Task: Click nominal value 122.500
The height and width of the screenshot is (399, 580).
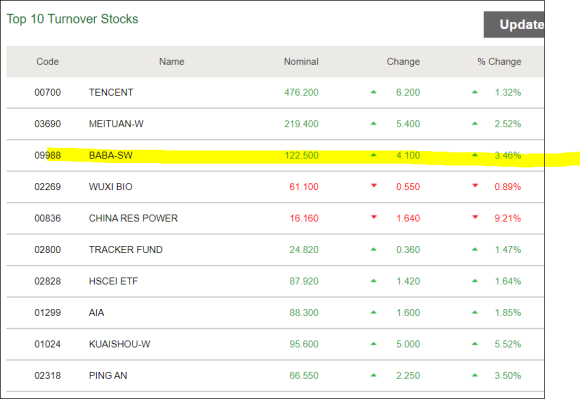Action: click(x=301, y=155)
